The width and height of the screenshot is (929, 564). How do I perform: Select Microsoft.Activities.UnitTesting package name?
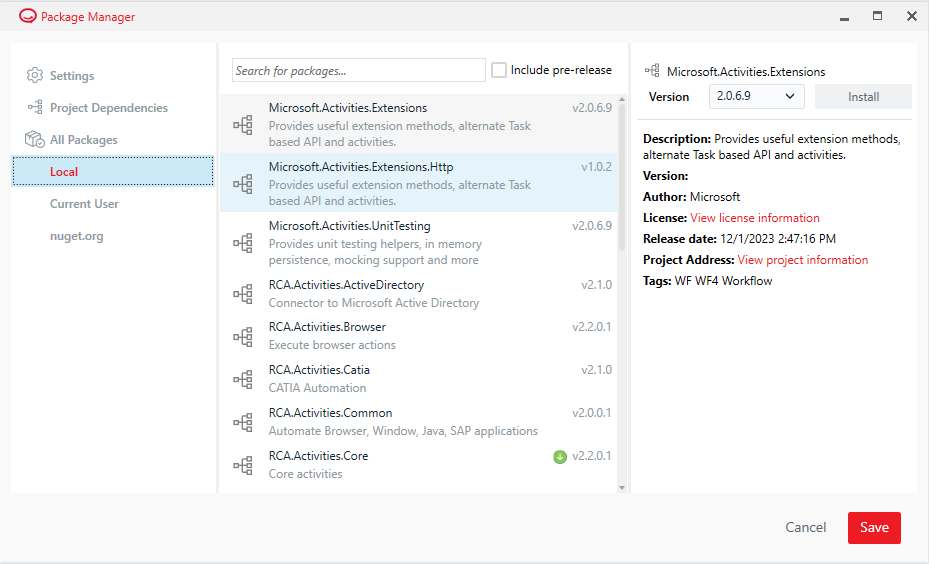(x=350, y=226)
